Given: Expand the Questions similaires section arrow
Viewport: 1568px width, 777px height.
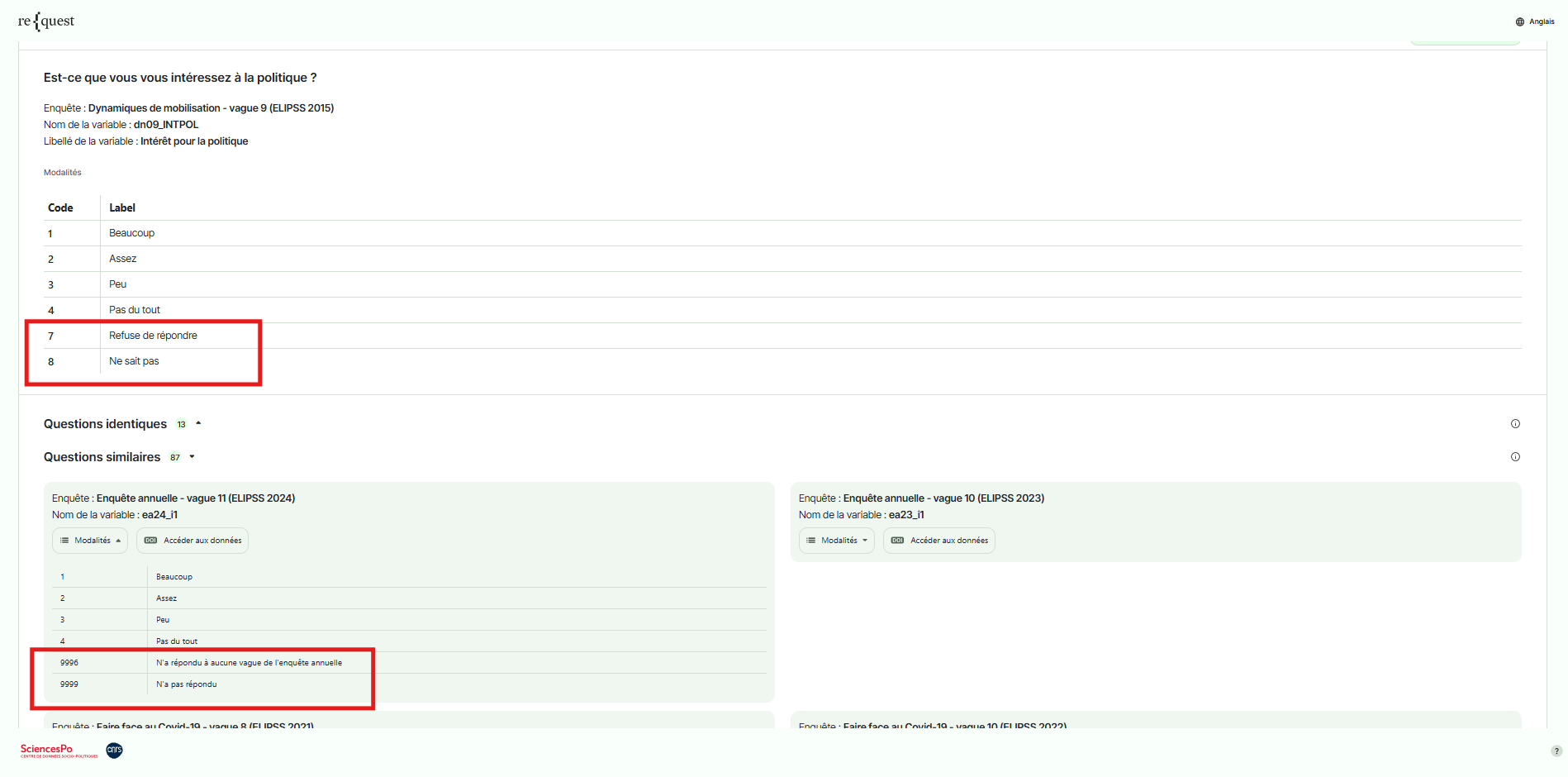Looking at the screenshot, I should click(x=192, y=457).
